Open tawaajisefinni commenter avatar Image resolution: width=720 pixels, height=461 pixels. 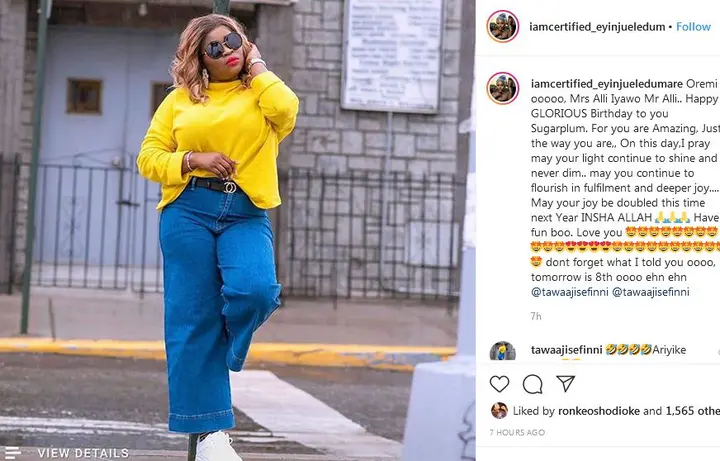click(x=503, y=351)
